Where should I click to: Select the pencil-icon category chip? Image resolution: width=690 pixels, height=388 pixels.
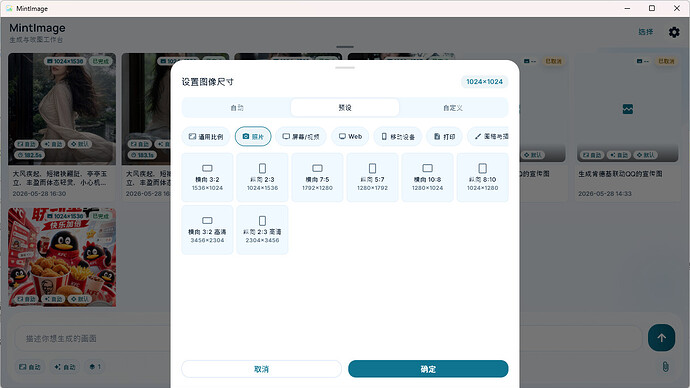488,137
